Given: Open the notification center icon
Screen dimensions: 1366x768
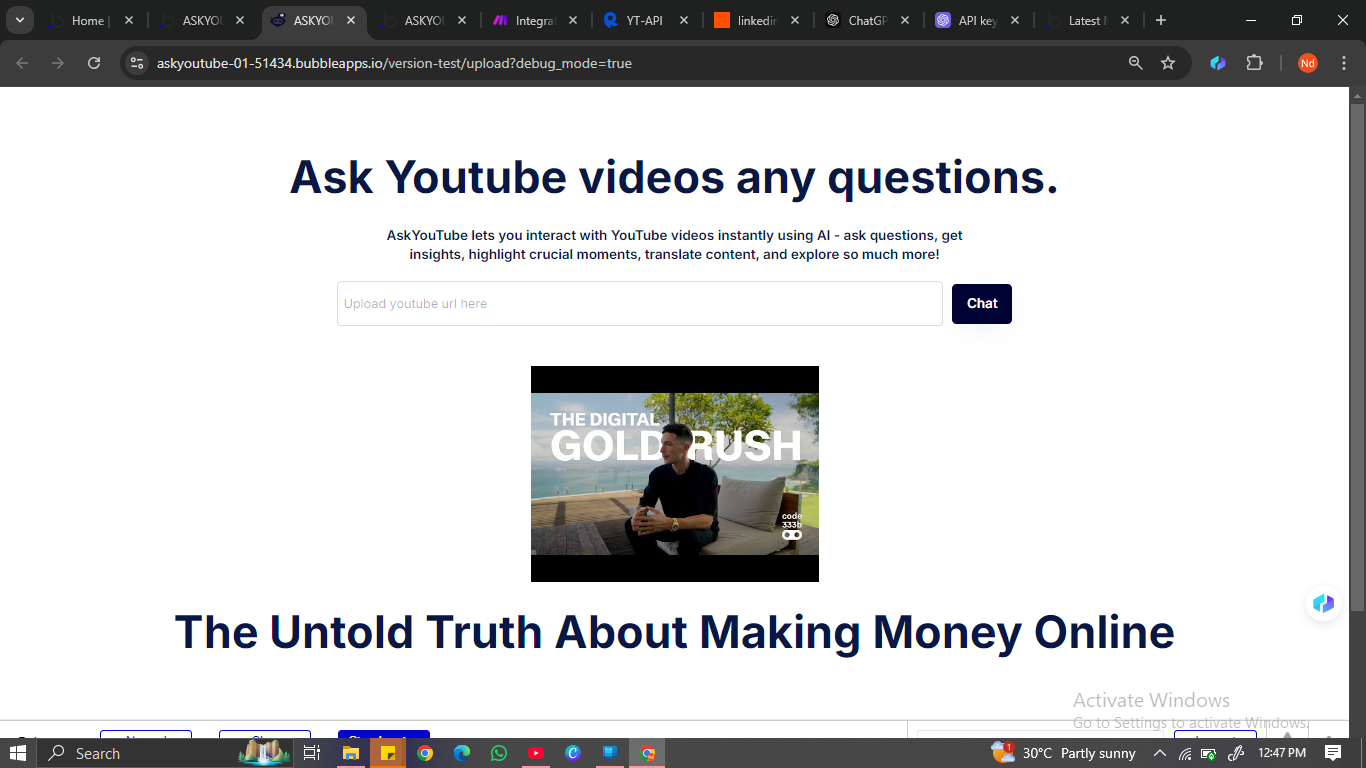Looking at the screenshot, I should pos(1333,753).
